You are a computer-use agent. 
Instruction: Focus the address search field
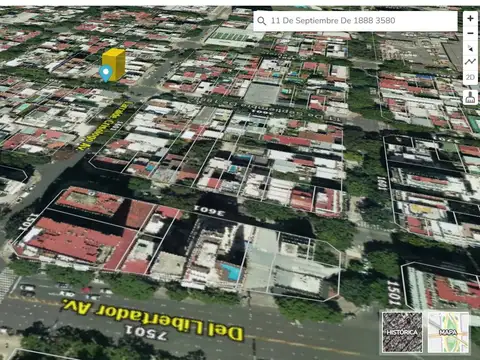click(x=355, y=21)
